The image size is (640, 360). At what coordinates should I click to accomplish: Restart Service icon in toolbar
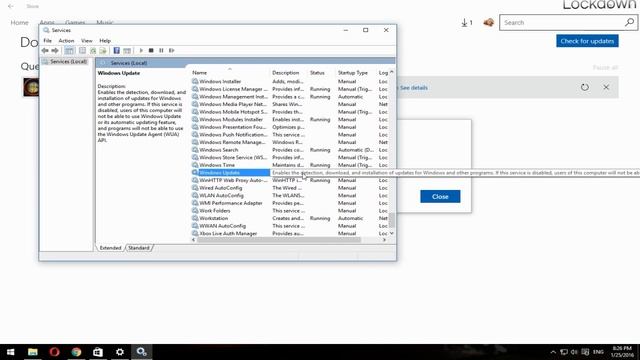pyautogui.click(x=171, y=51)
